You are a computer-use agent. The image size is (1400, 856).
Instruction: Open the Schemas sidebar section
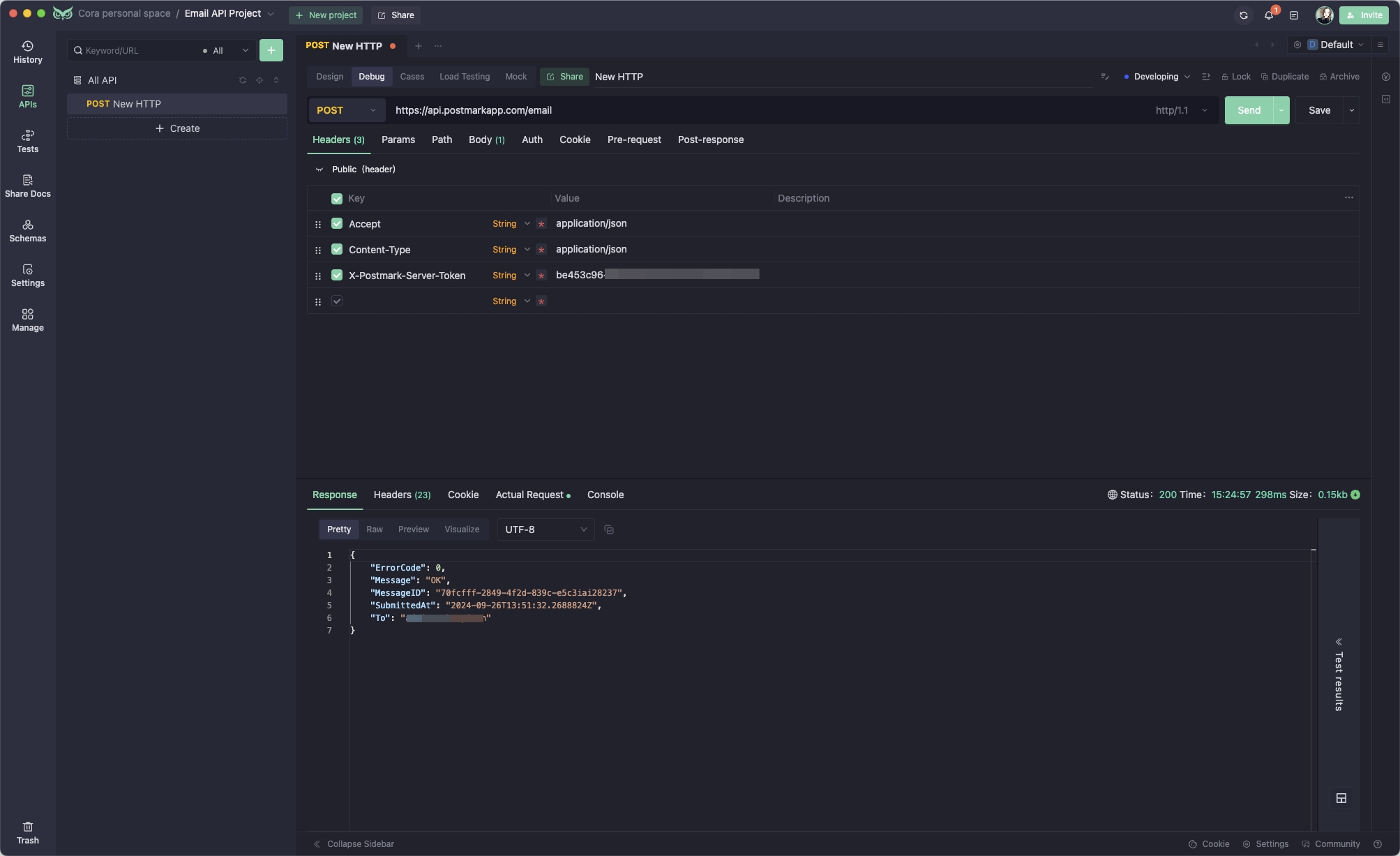[27, 231]
